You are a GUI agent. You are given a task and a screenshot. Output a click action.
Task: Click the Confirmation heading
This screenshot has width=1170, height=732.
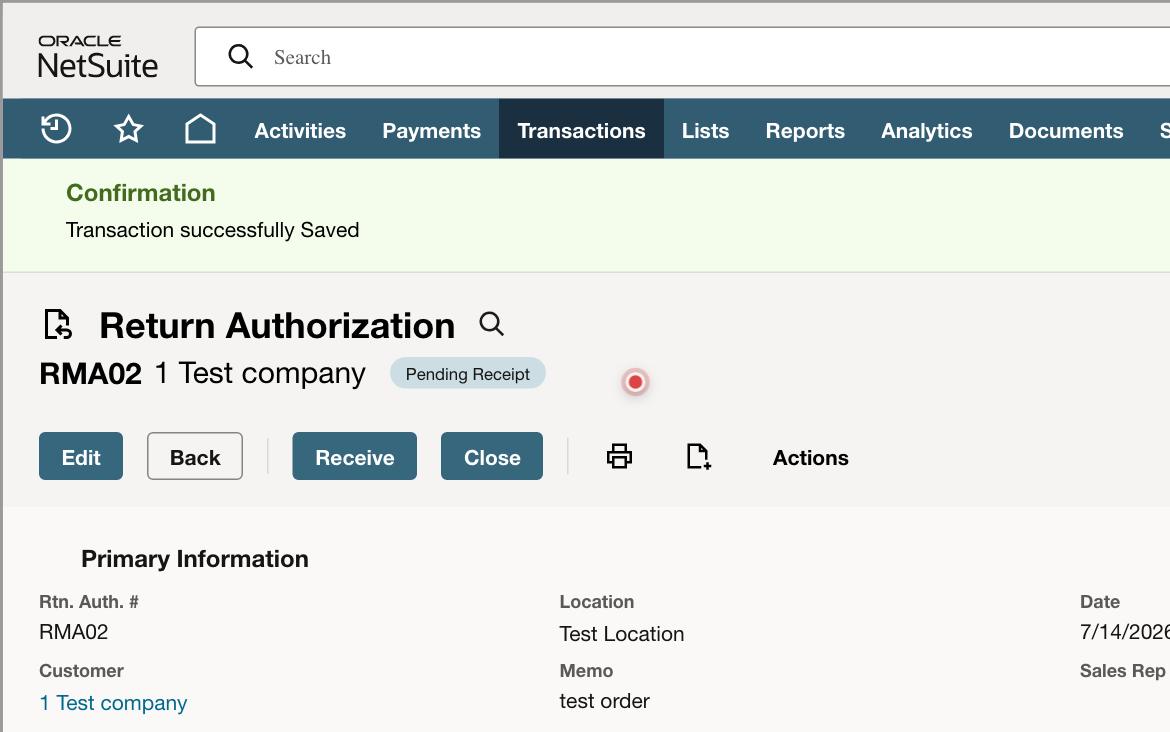pos(140,193)
